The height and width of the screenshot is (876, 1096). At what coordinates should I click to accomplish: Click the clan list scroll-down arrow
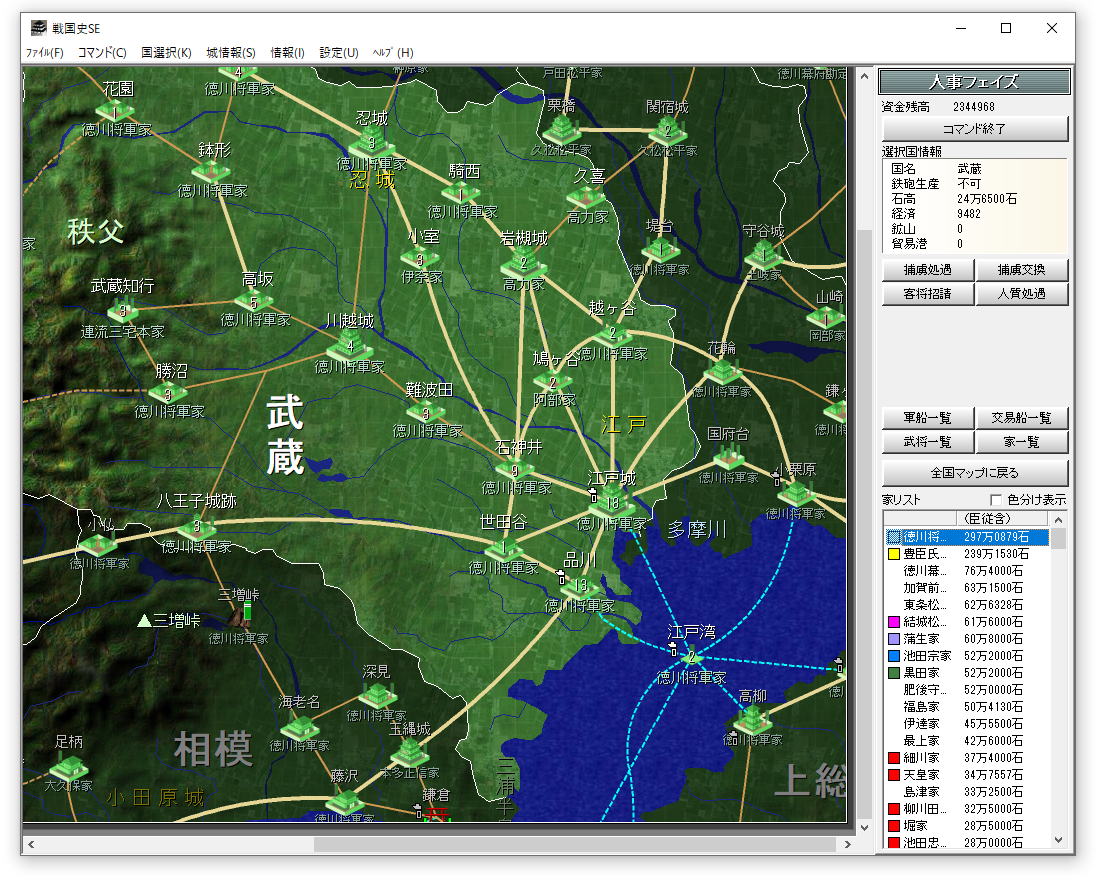coord(1059,841)
